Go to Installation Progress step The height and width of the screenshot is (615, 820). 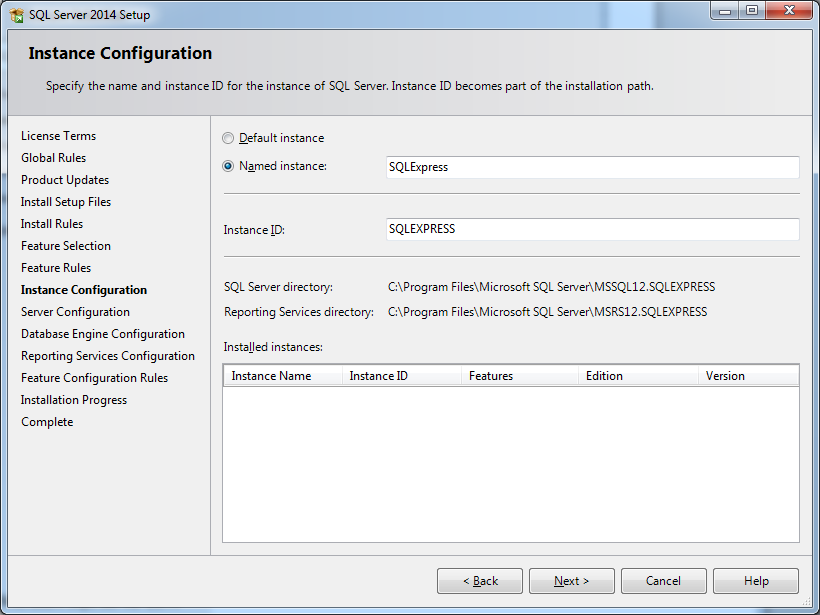(74, 400)
